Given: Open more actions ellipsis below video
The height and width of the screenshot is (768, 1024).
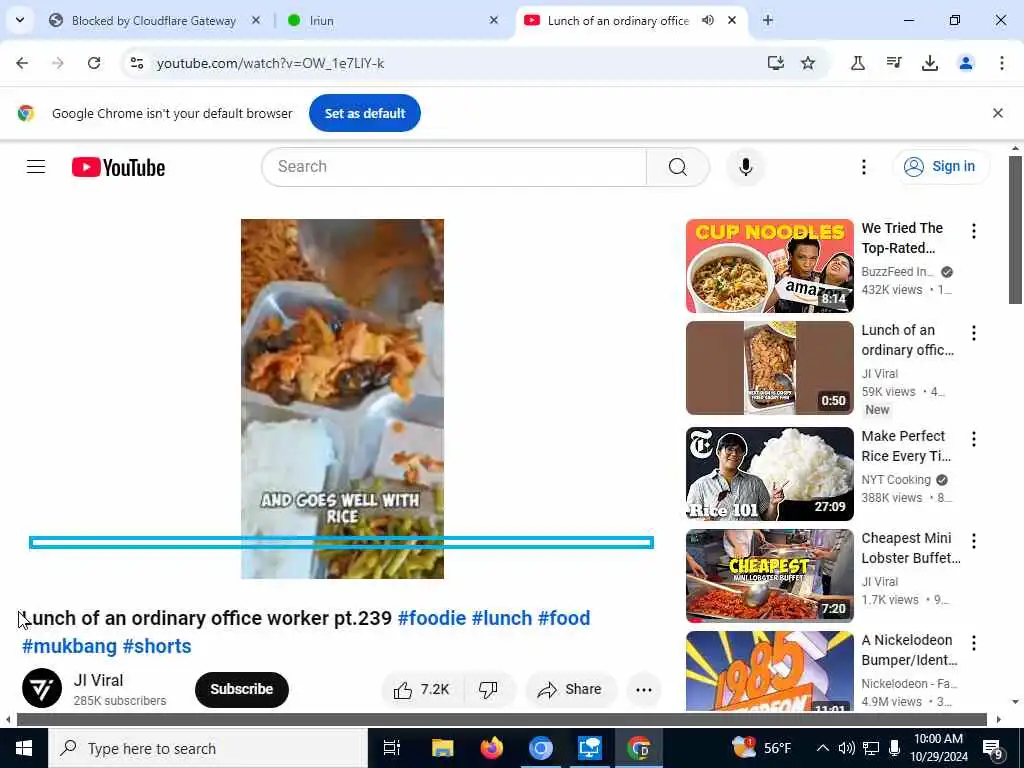Looking at the screenshot, I should [644, 690].
